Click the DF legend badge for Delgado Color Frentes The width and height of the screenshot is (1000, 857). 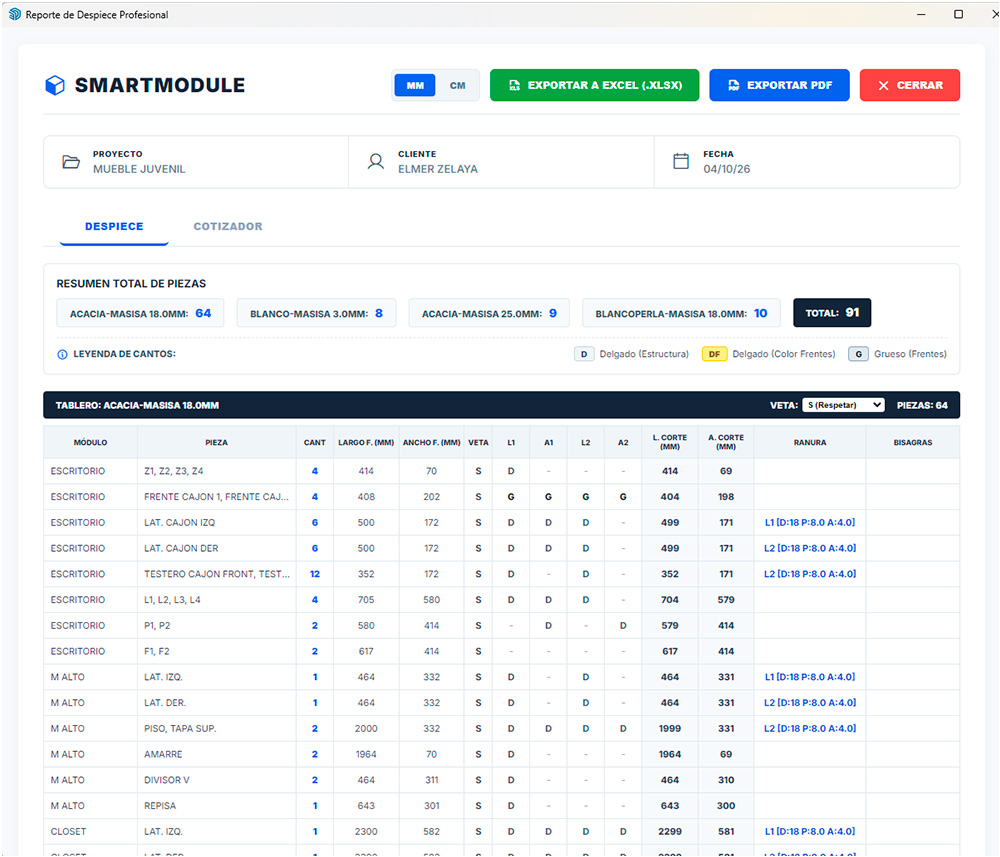click(714, 354)
